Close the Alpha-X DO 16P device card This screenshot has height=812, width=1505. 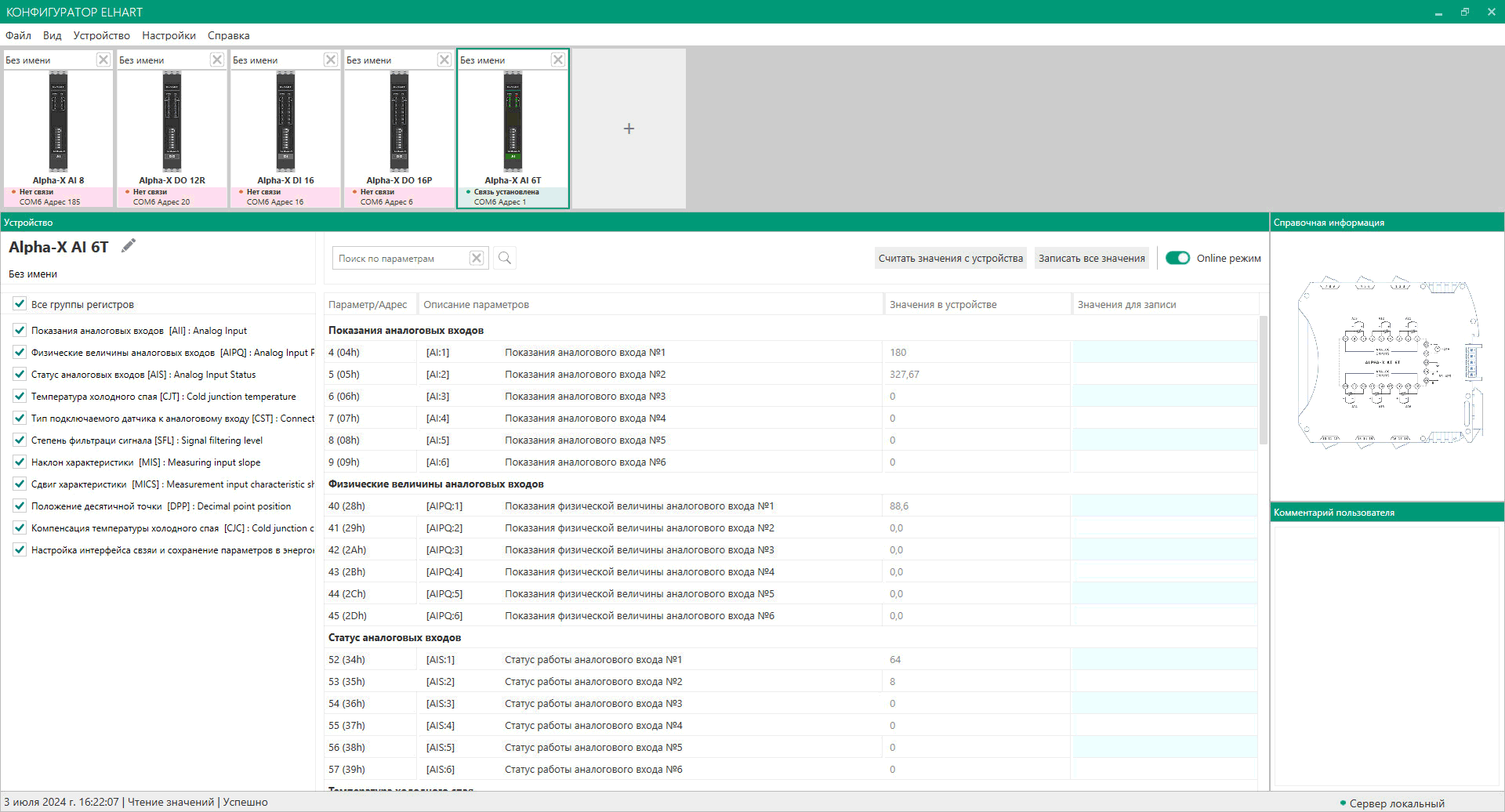(444, 60)
